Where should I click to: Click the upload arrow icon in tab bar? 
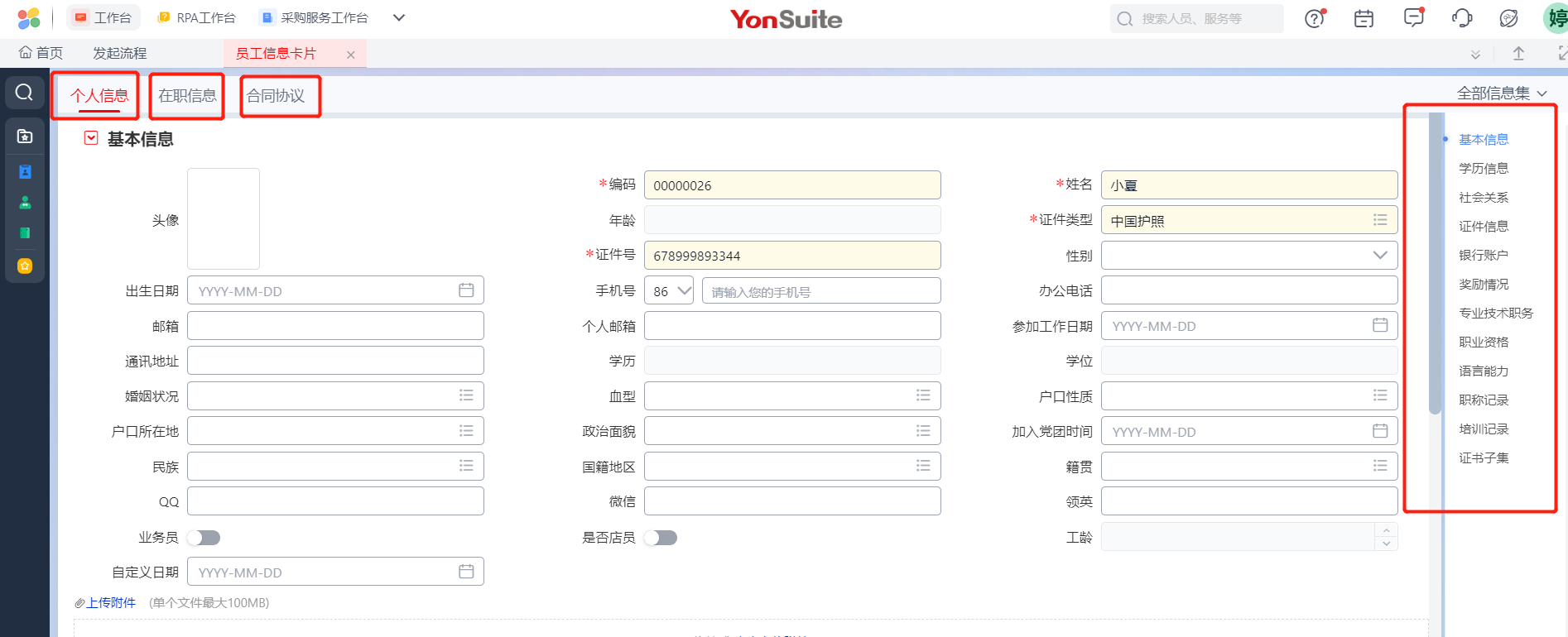(1518, 54)
